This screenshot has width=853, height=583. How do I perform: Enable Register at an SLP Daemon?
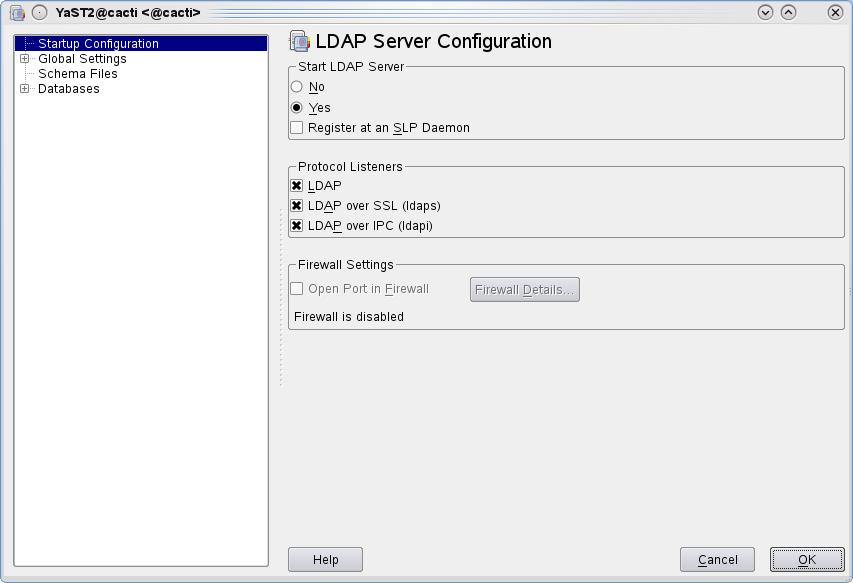coord(296,127)
